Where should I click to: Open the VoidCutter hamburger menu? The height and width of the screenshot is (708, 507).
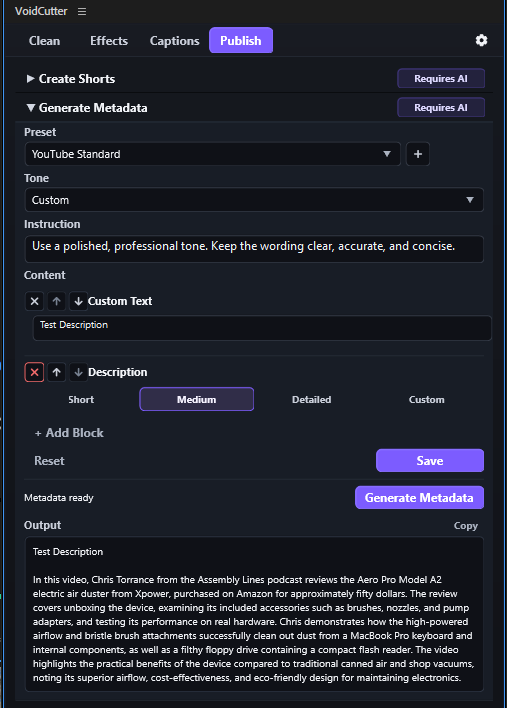(82, 11)
